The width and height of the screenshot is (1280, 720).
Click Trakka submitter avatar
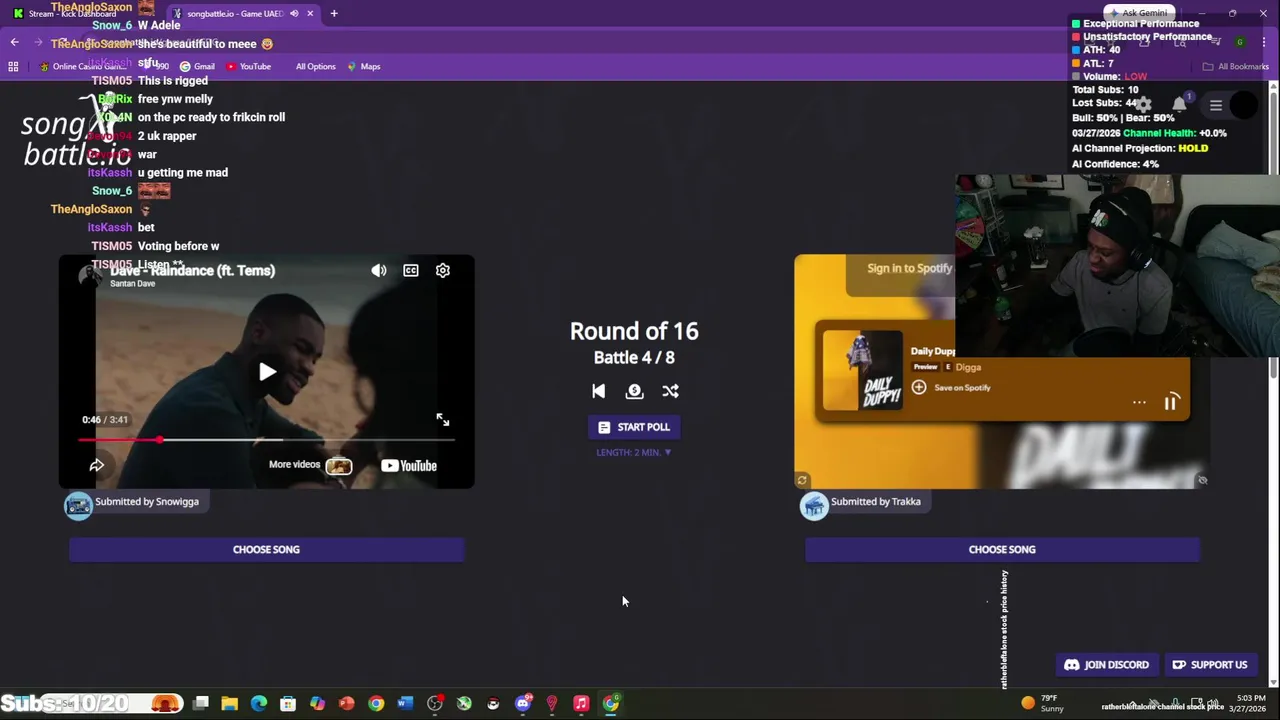[x=814, y=506]
